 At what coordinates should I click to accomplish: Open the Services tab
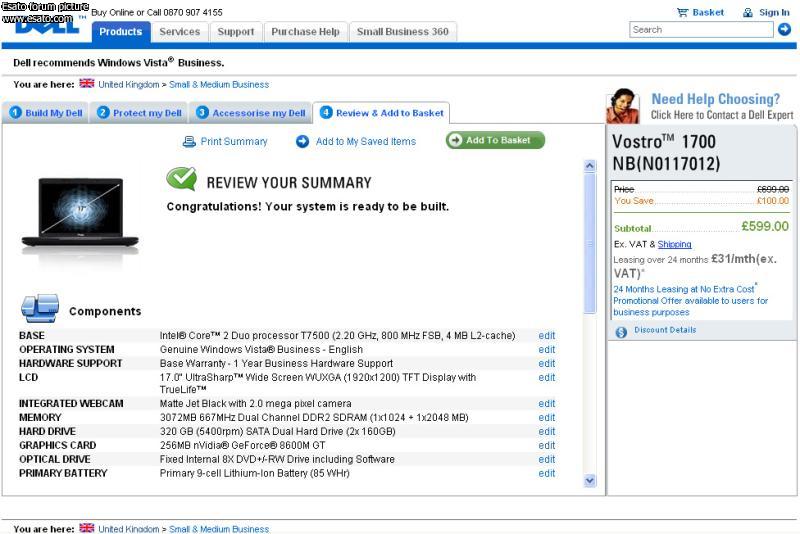click(x=180, y=32)
